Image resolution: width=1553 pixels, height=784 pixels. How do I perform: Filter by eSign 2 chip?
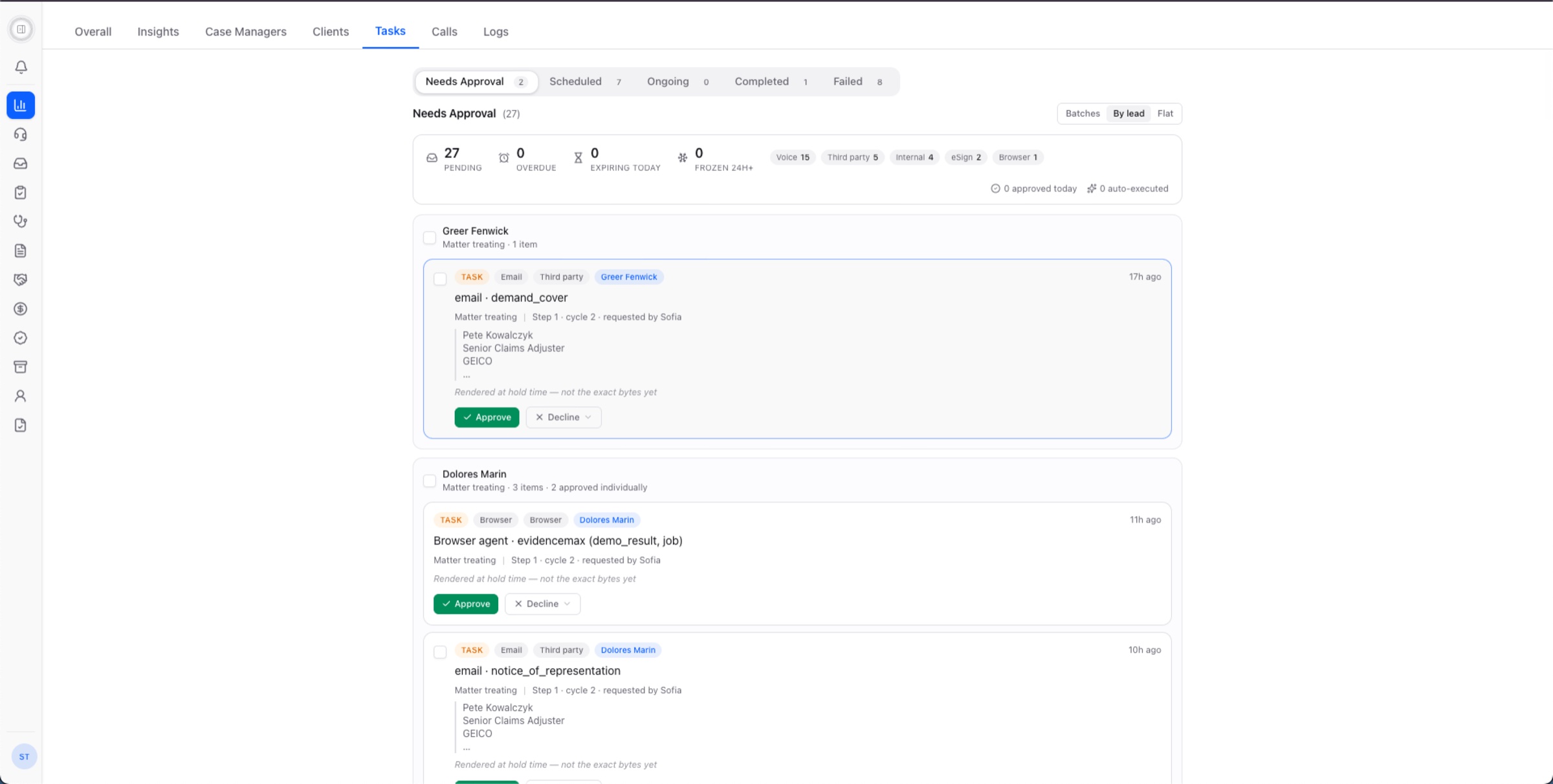[966, 157]
